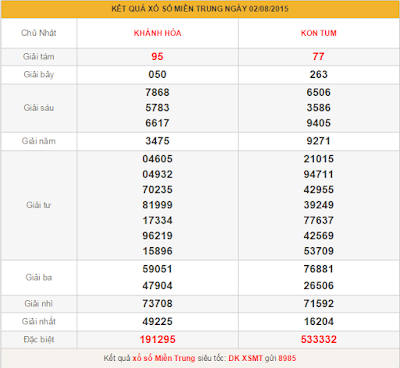
Task: Click the DK XSMT text in footer
Action: pyautogui.click(x=246, y=358)
